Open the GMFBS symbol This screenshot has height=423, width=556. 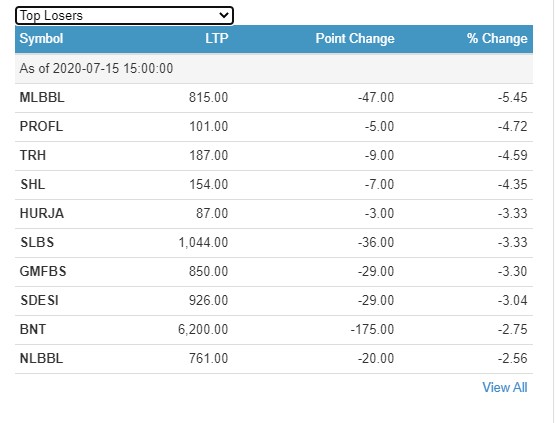pos(43,272)
